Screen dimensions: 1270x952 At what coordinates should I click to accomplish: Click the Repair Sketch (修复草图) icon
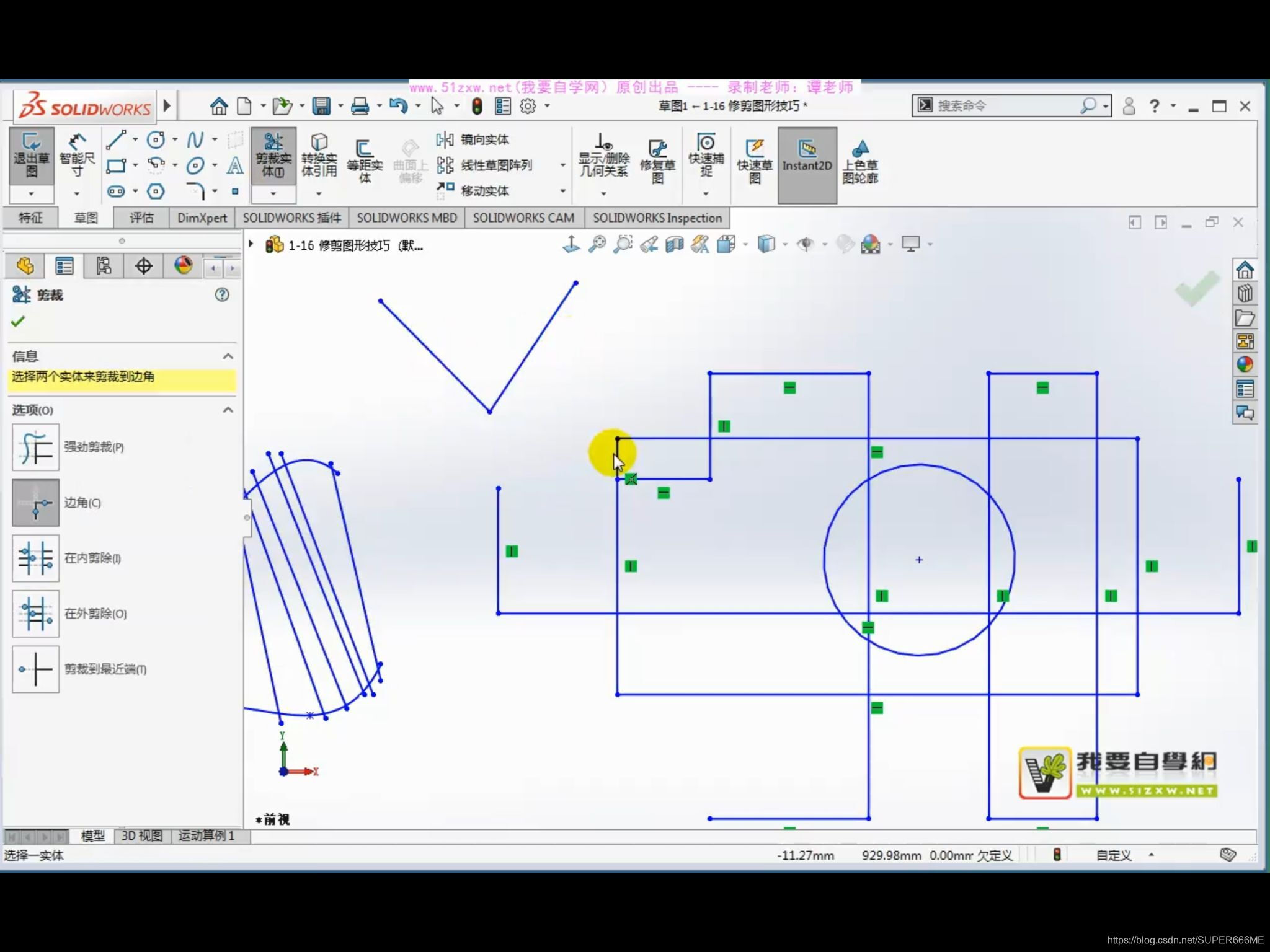click(657, 161)
